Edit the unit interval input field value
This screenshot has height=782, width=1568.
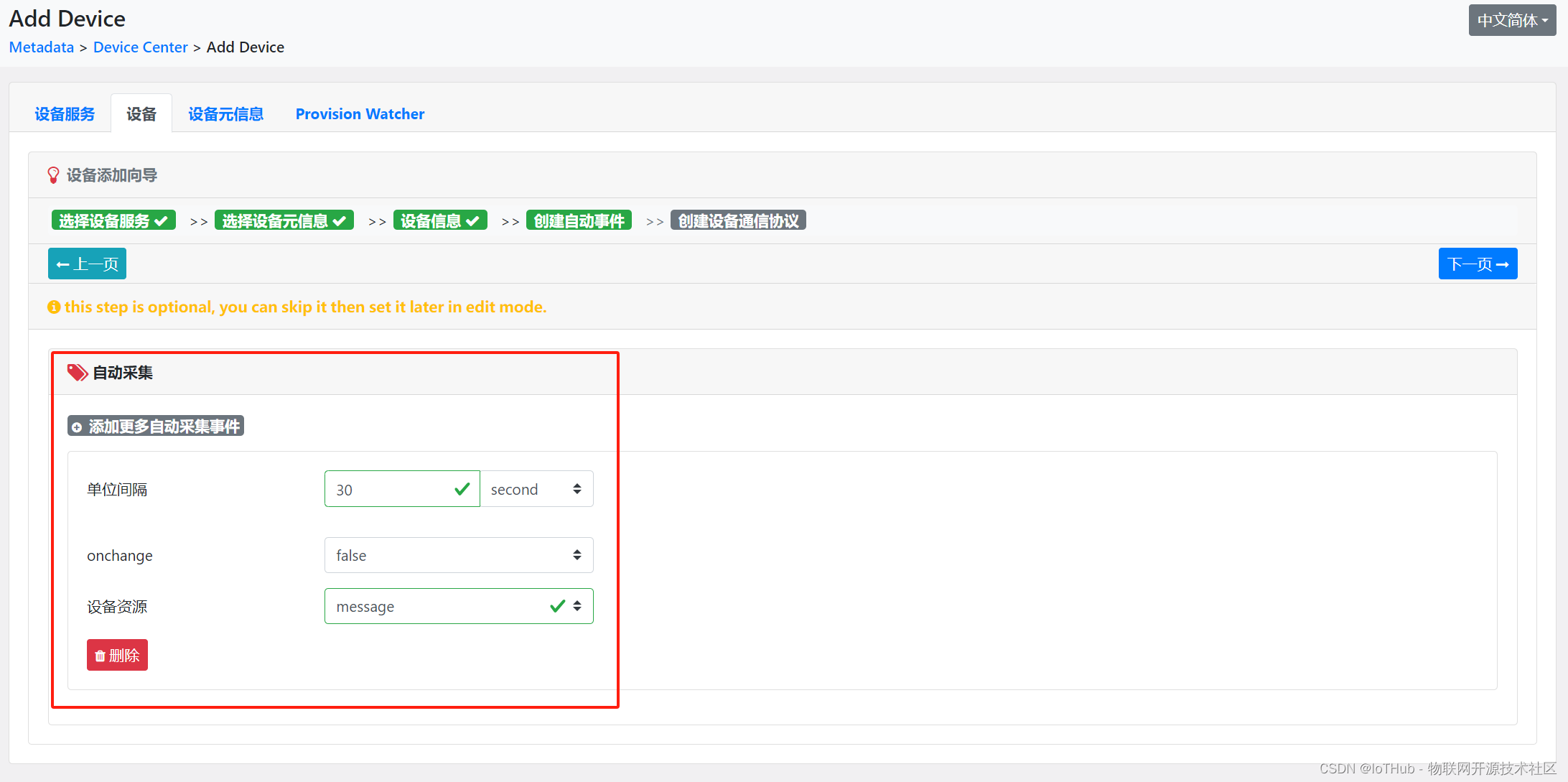pos(390,488)
